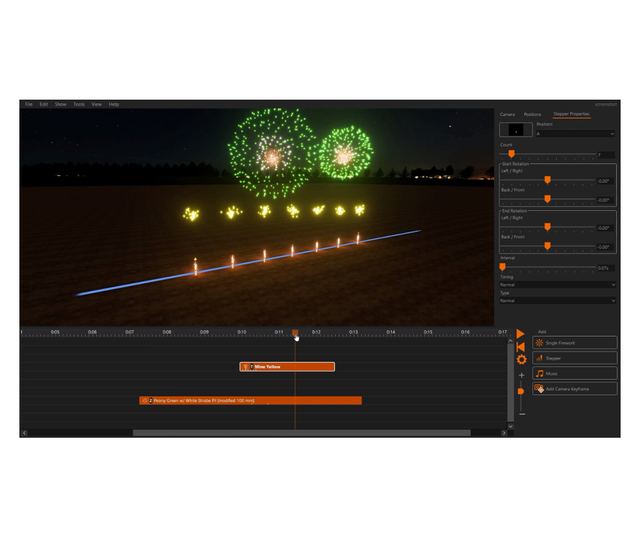Click the 0:14 mark on timeline ruler
640x538 pixels.
pyautogui.click(x=391, y=332)
